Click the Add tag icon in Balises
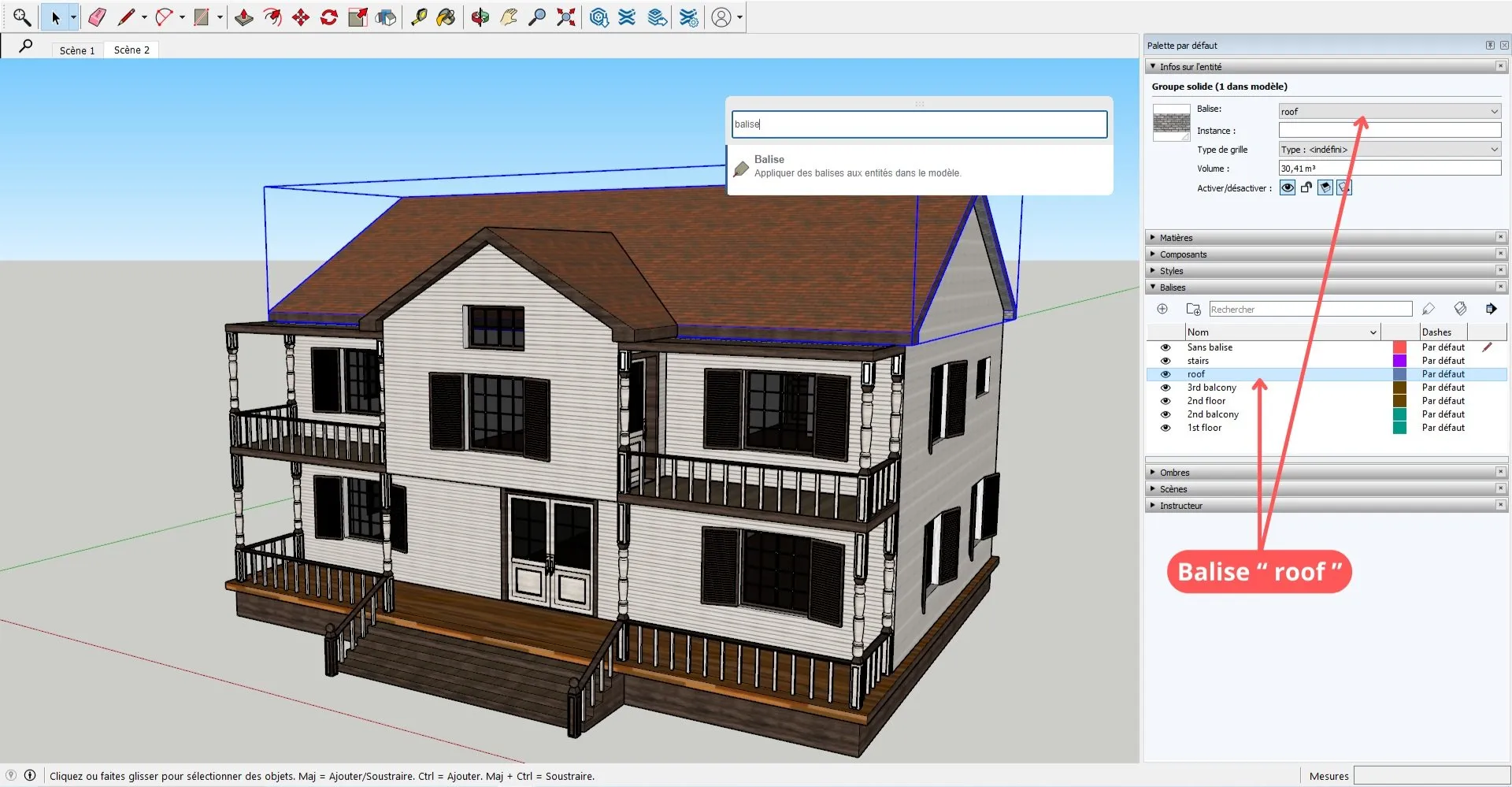This screenshot has width=1512, height=787. (1162, 309)
